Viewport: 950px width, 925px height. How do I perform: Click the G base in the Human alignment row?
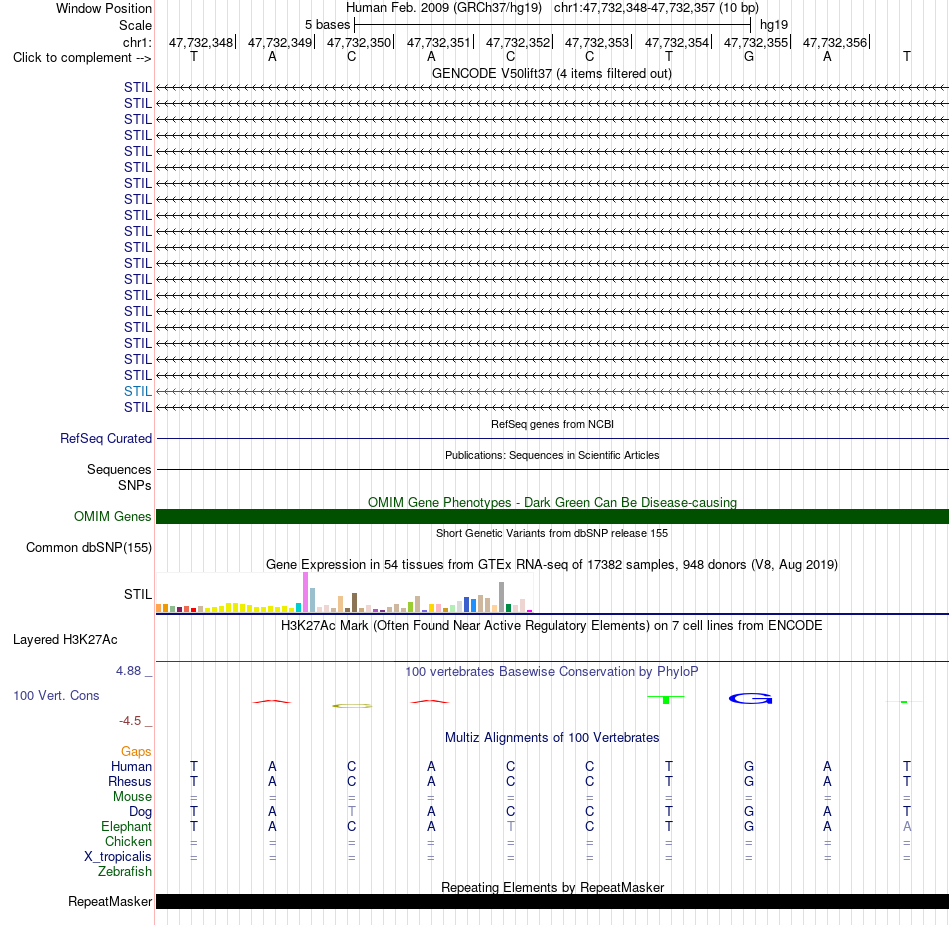(749, 766)
